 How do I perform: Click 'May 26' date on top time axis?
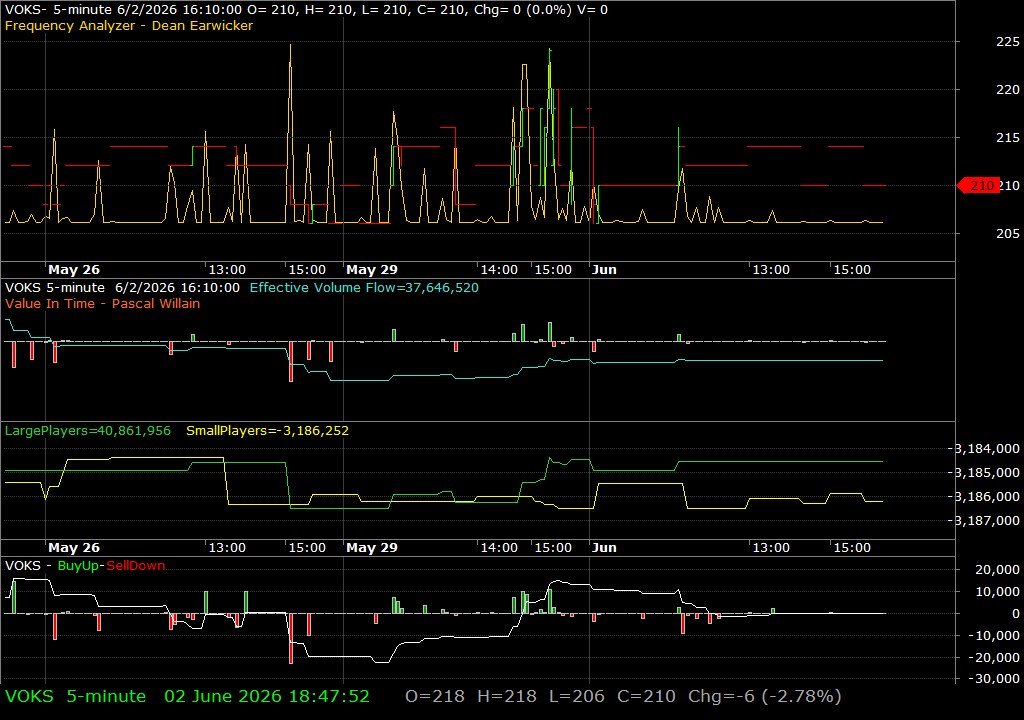coord(74,270)
